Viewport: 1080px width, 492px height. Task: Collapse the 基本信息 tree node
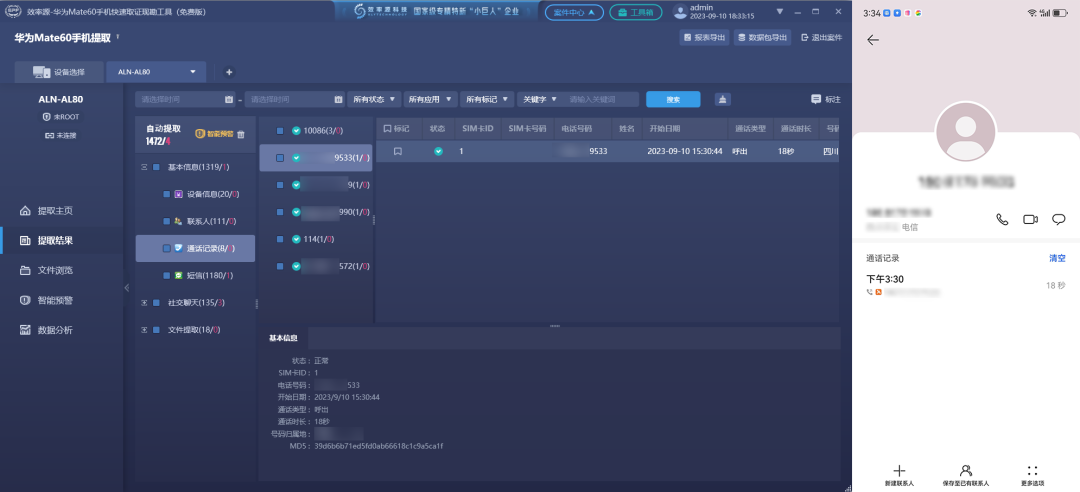coord(144,167)
